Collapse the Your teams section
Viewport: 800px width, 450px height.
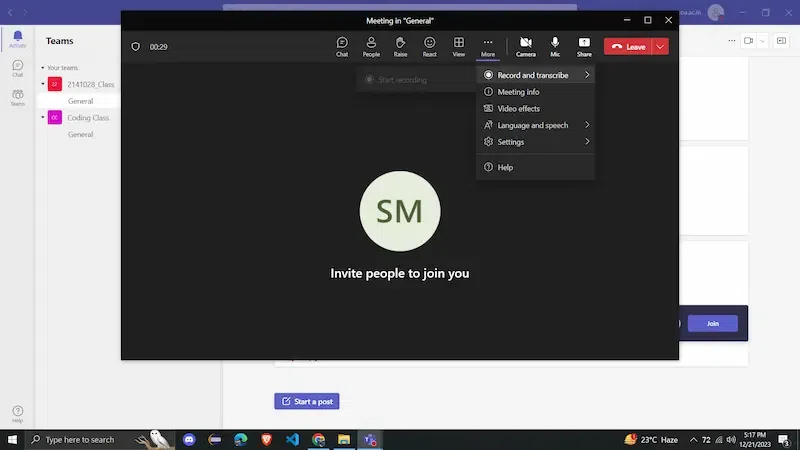coord(42,67)
